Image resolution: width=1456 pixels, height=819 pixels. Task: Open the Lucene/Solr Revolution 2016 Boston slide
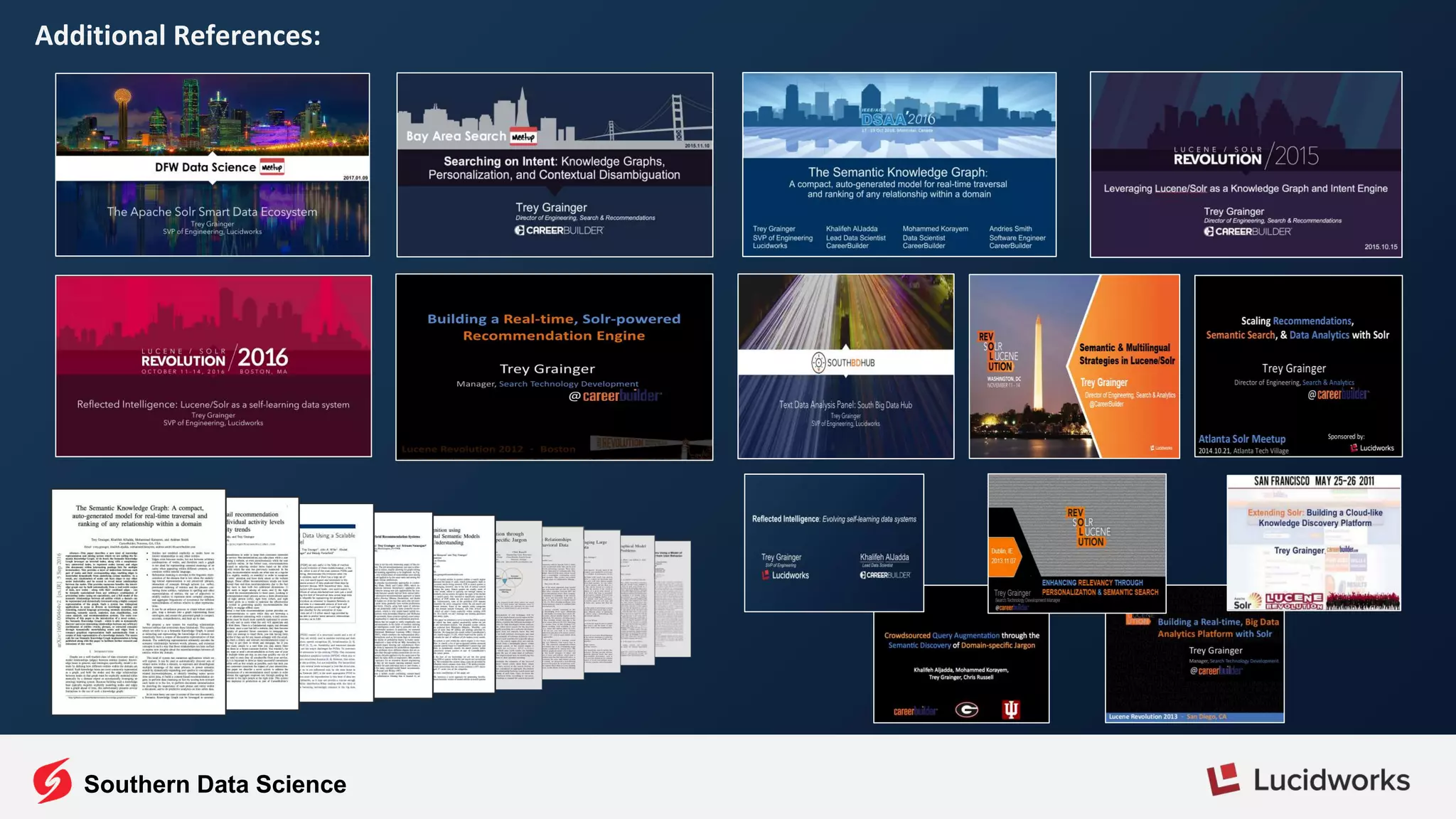(213, 366)
